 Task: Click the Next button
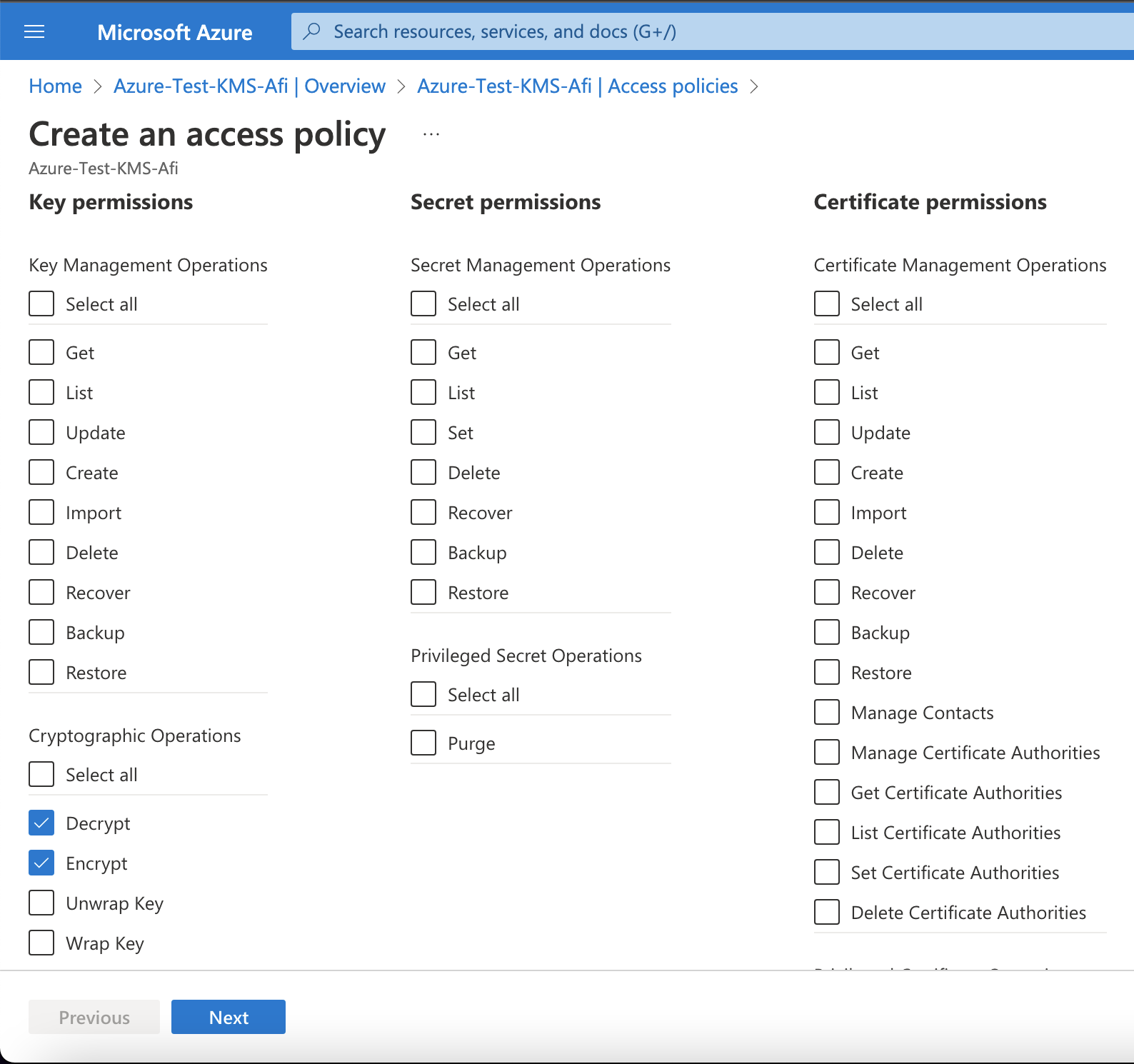pyautogui.click(x=229, y=1017)
